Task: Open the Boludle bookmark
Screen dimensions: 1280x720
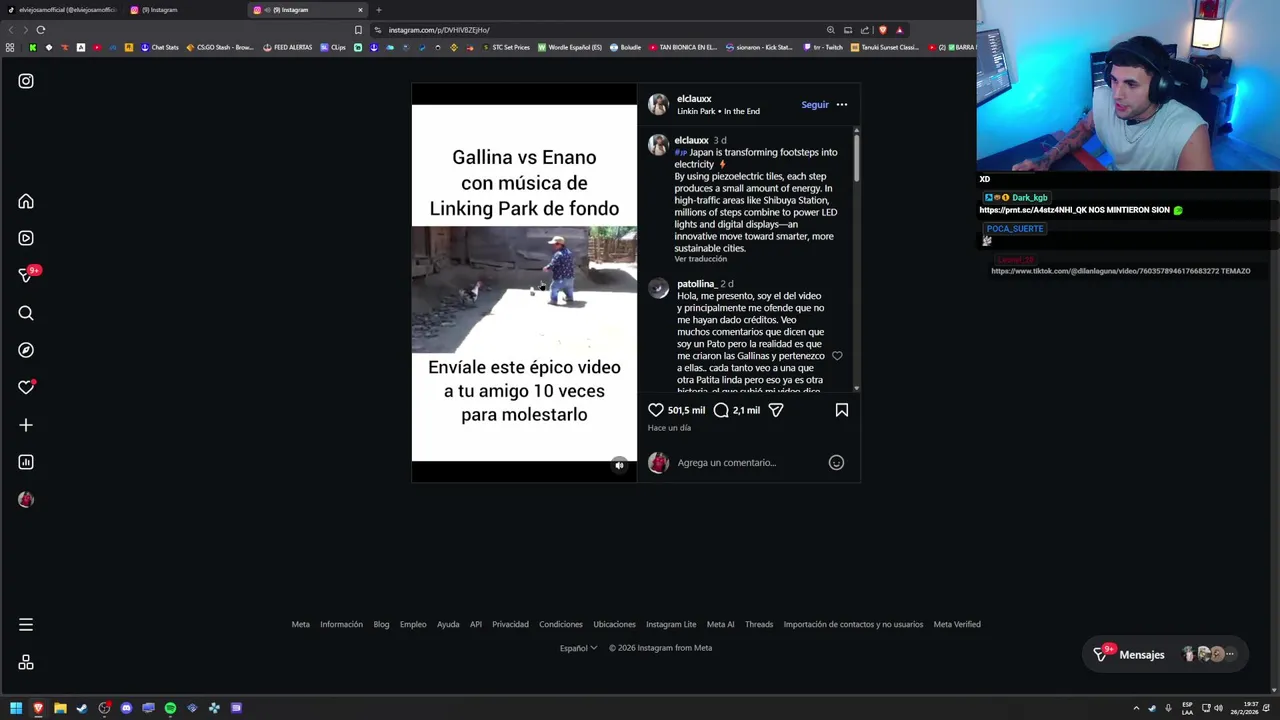Action: click(626, 47)
